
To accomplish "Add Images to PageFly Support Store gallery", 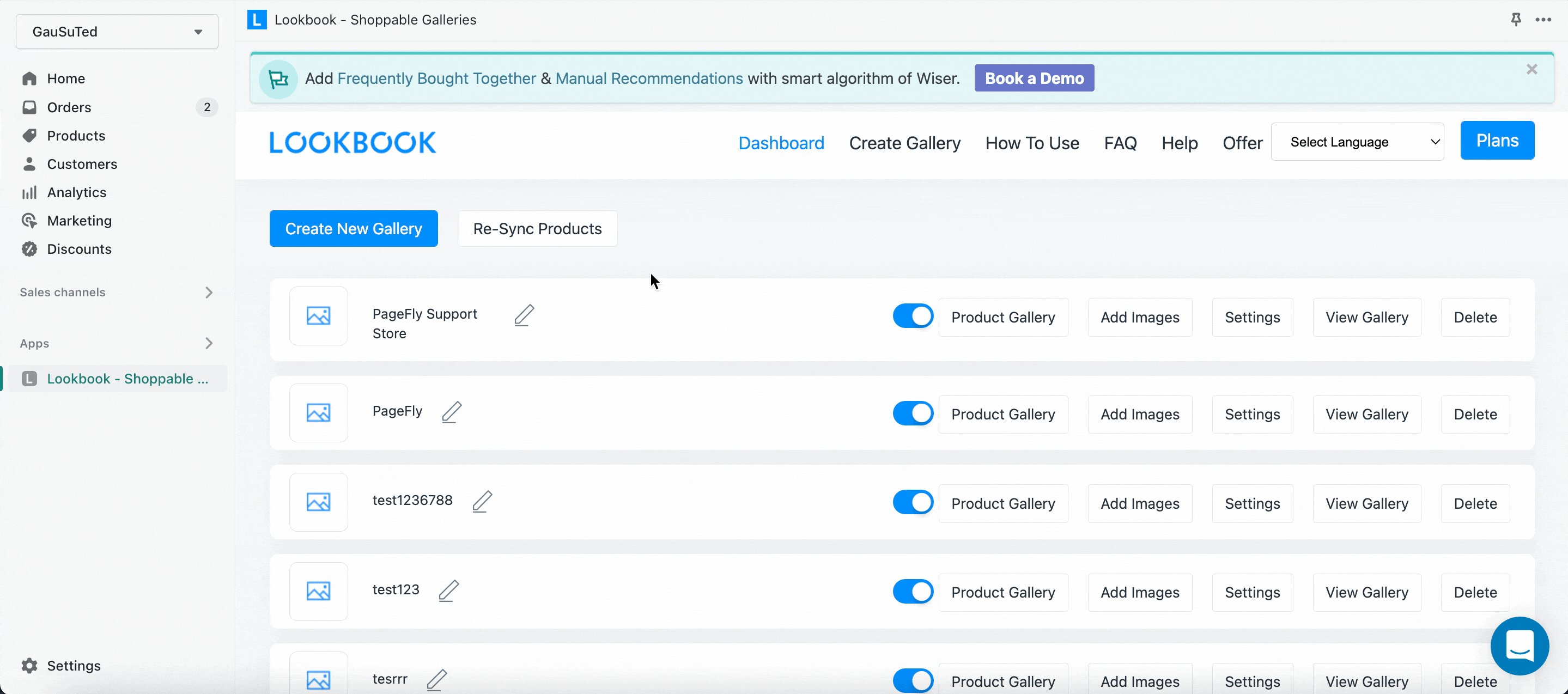I will [x=1139, y=317].
